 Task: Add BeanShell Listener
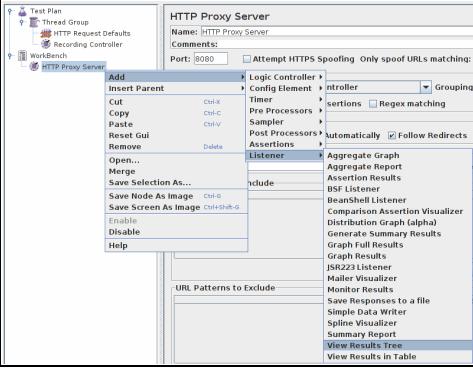[398, 200]
